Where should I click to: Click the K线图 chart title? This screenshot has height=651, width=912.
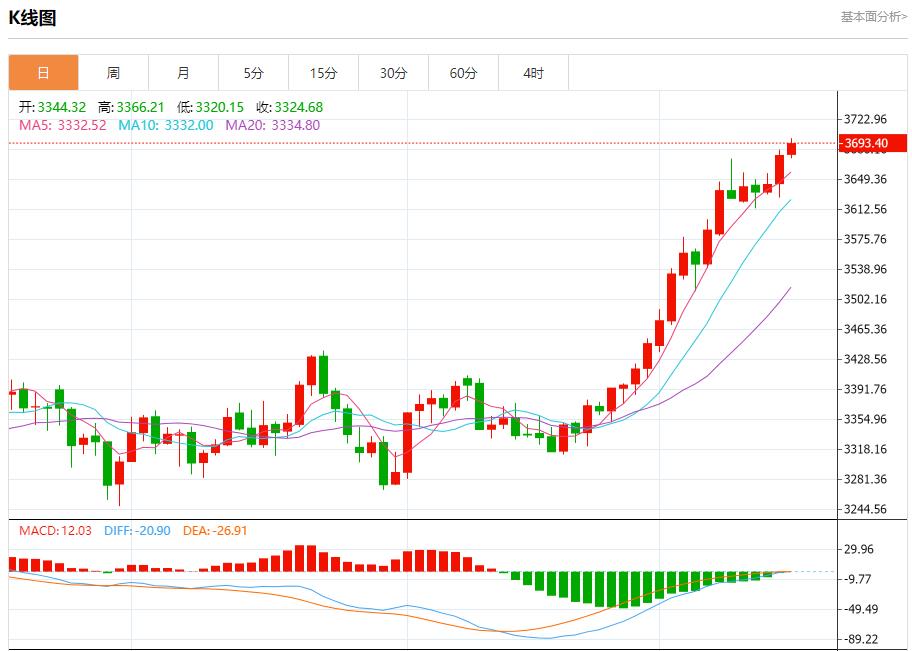[33, 18]
